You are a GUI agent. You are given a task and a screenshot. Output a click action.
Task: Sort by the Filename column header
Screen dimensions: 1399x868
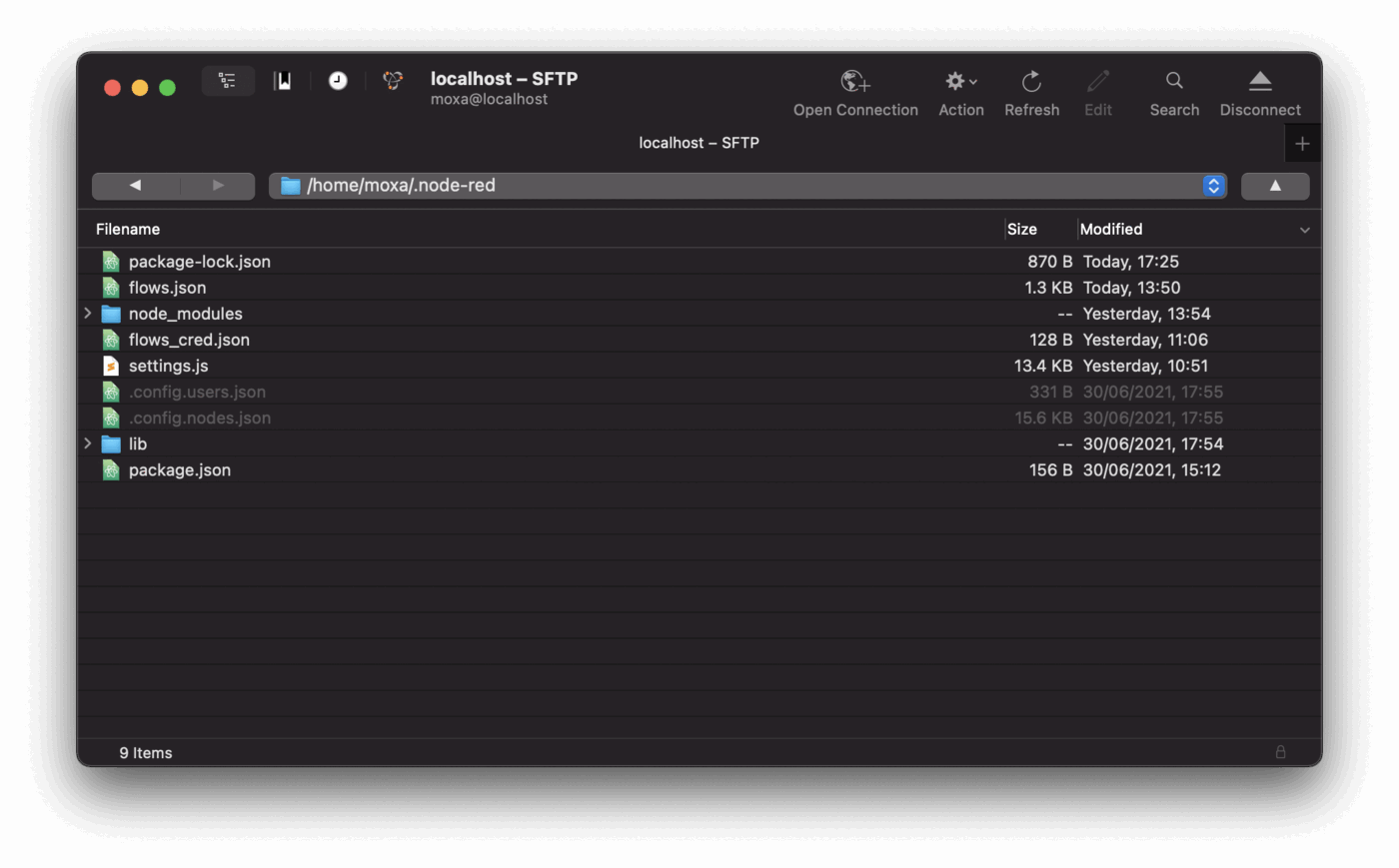click(x=128, y=230)
